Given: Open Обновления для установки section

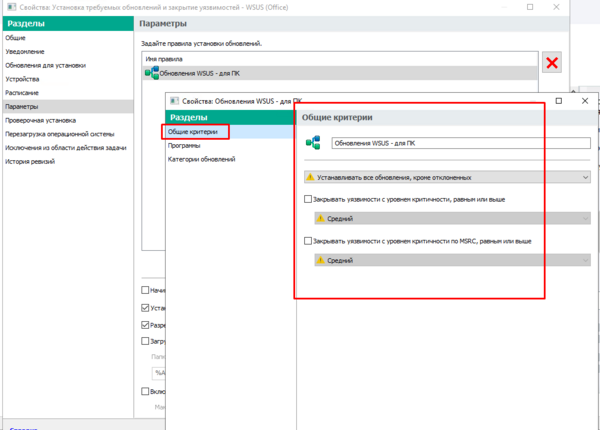Looking at the screenshot, I should tap(44, 64).
